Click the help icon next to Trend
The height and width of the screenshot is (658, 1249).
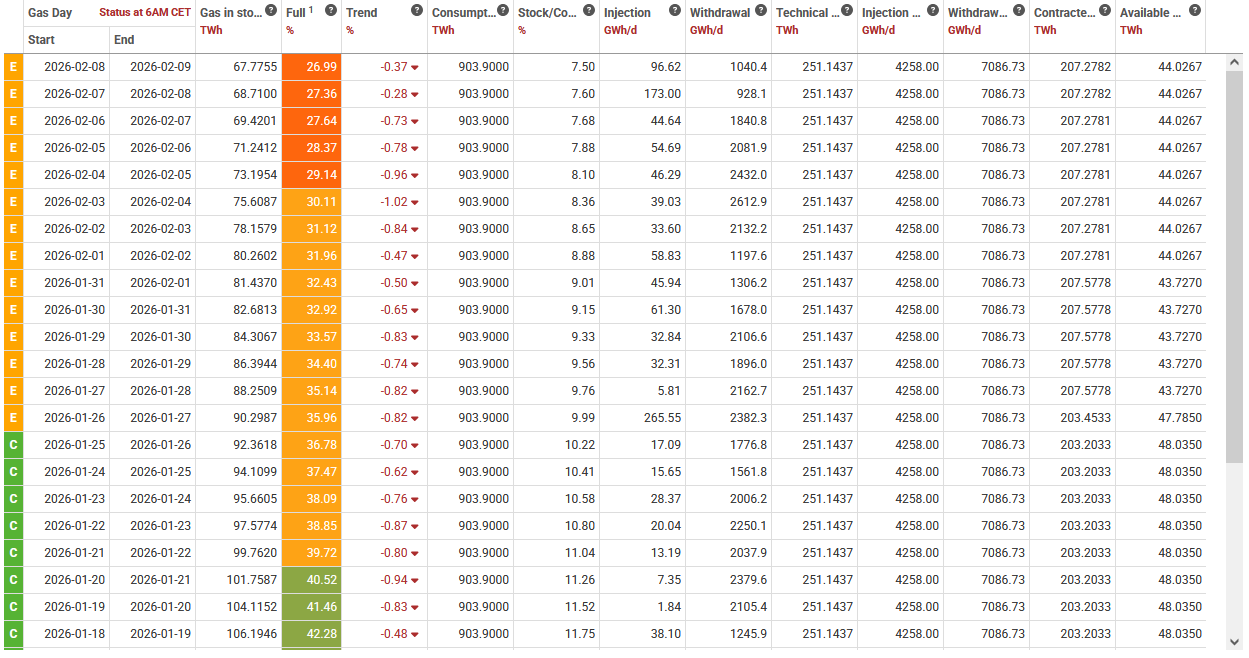(x=417, y=11)
